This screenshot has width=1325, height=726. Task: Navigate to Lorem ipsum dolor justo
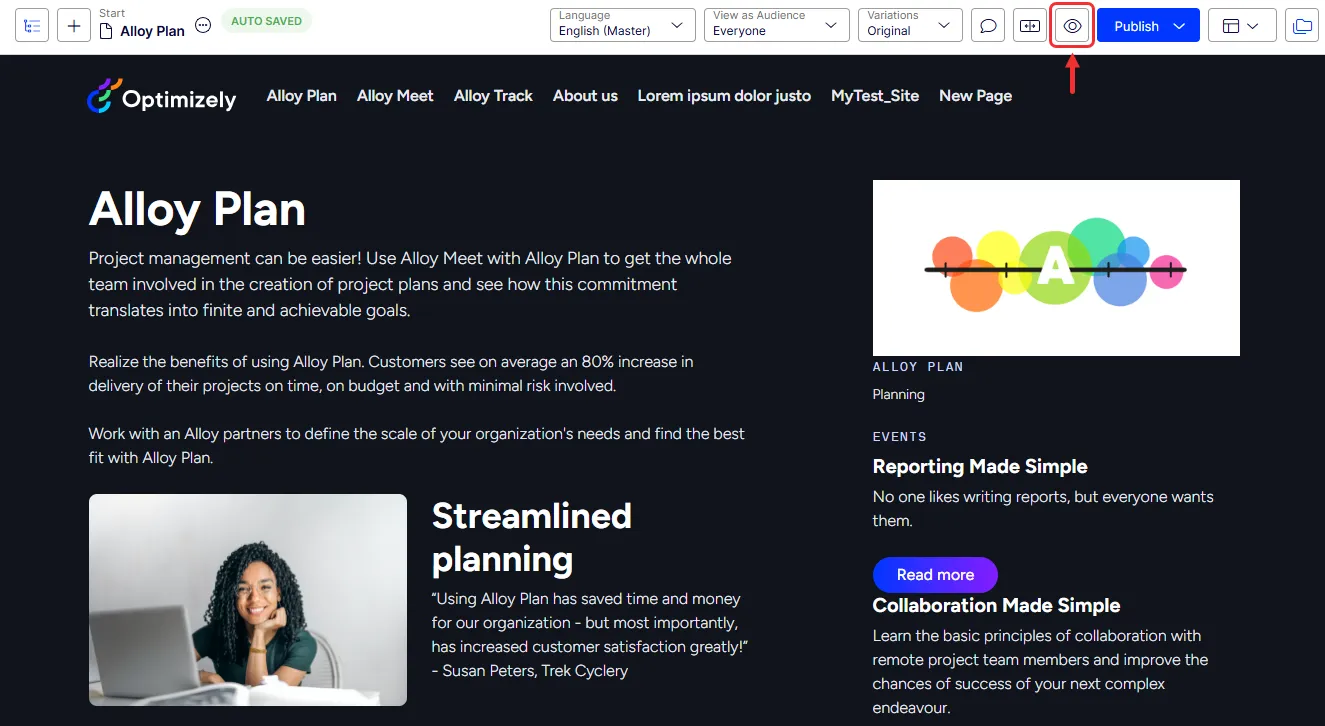[x=724, y=96]
